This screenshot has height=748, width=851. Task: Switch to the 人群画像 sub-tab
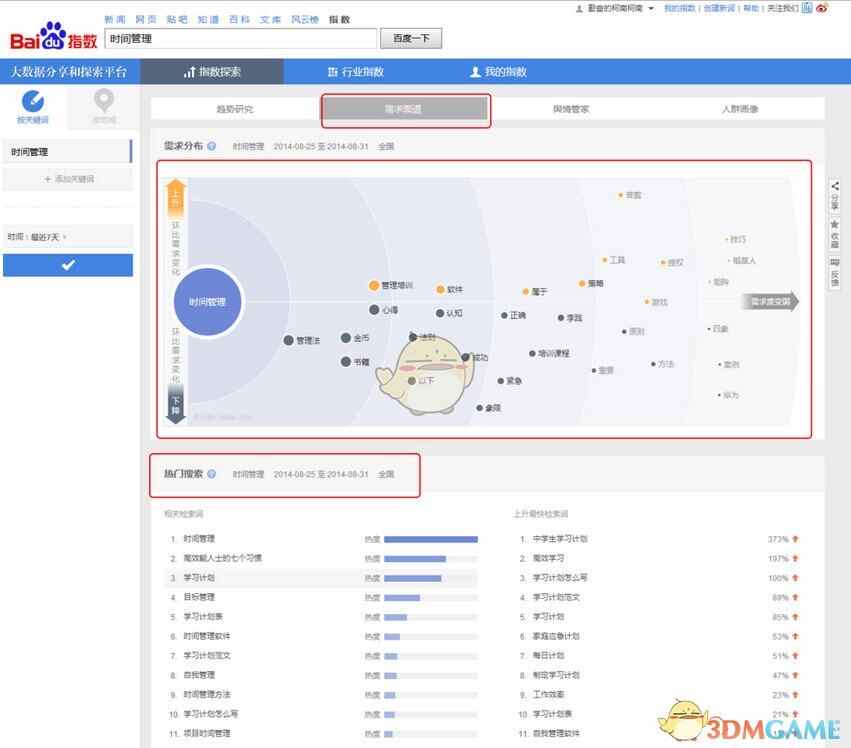(x=740, y=109)
